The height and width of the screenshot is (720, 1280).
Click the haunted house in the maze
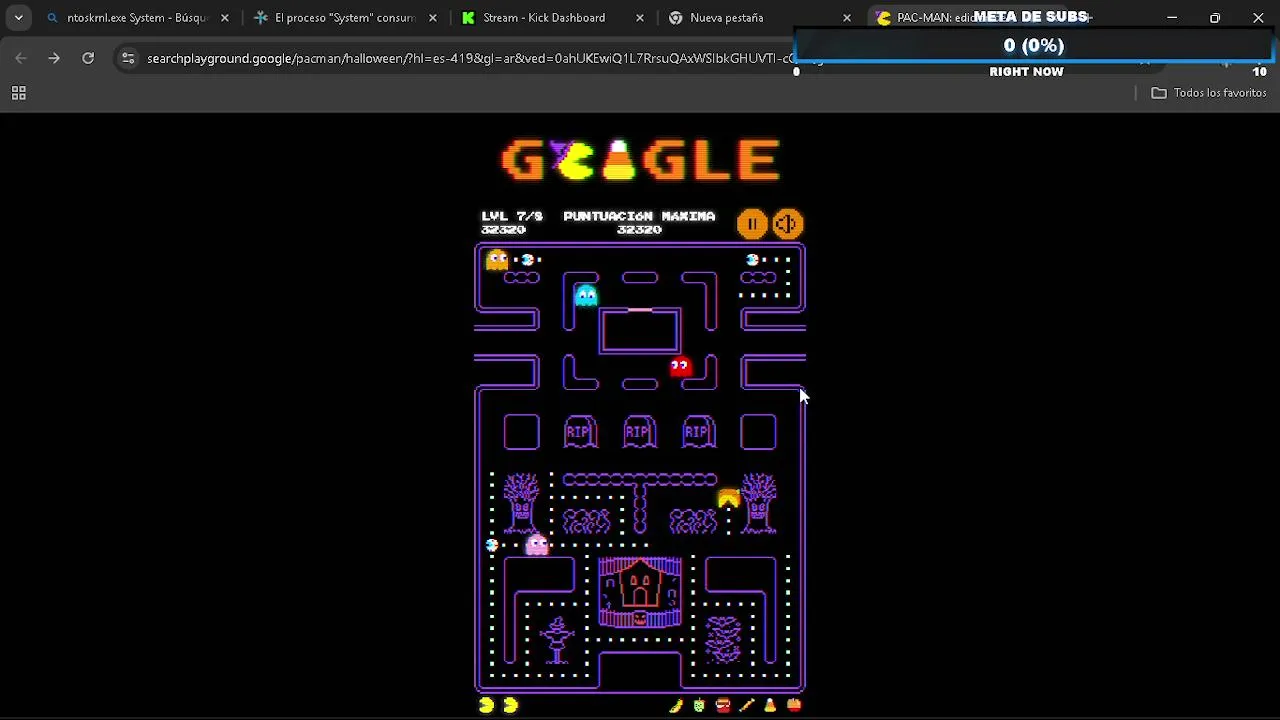pos(640,592)
